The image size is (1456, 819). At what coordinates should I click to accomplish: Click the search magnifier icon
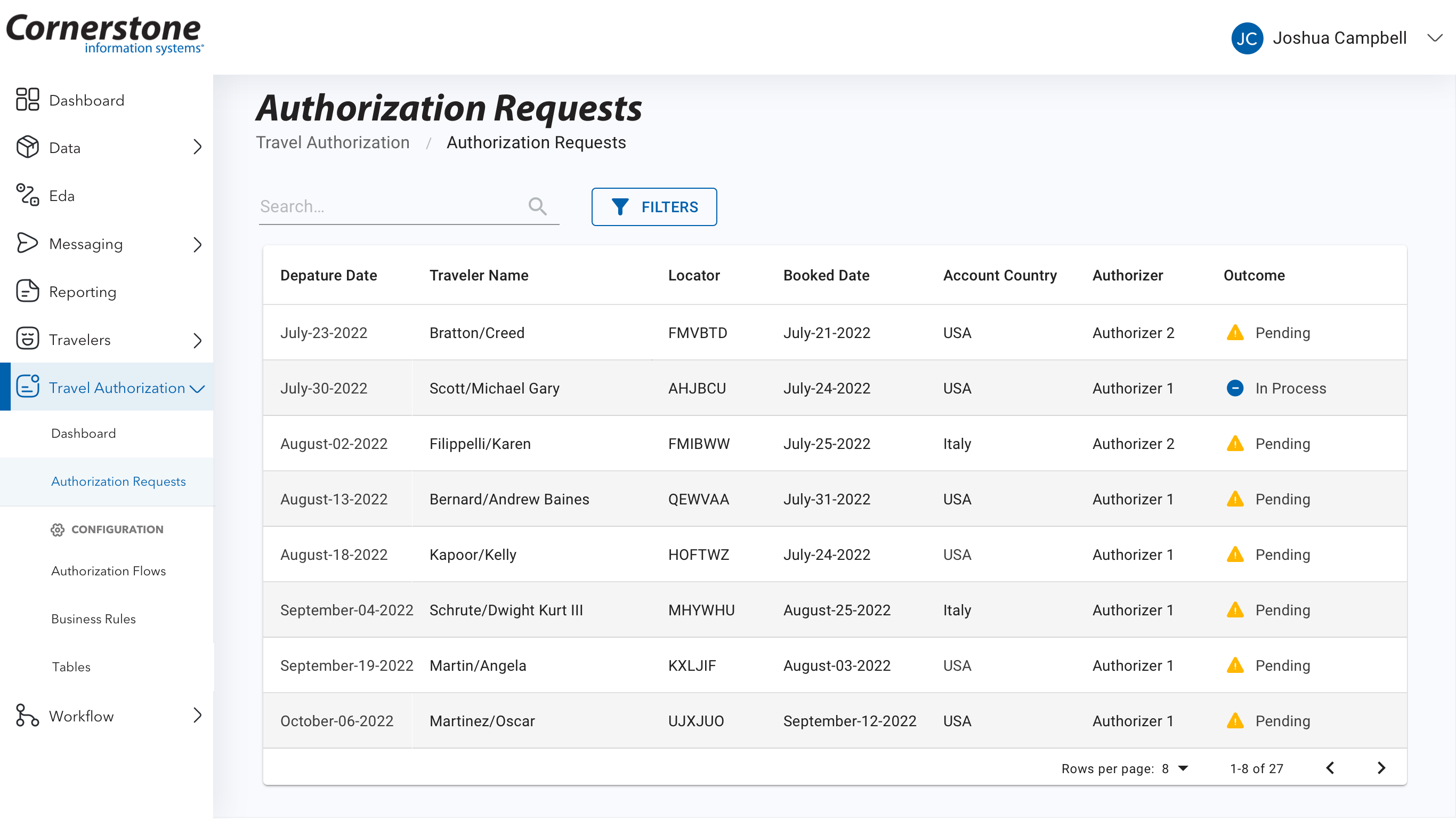click(x=537, y=206)
